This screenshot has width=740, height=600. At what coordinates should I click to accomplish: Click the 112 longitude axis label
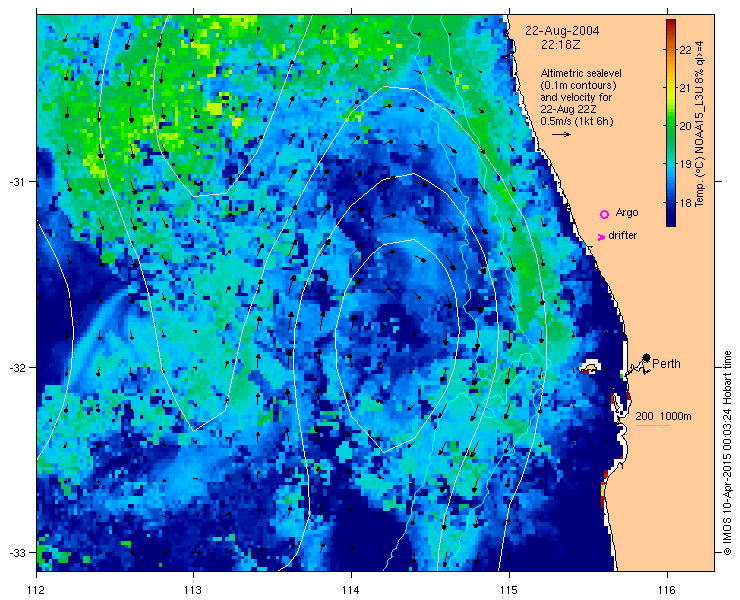[36, 590]
